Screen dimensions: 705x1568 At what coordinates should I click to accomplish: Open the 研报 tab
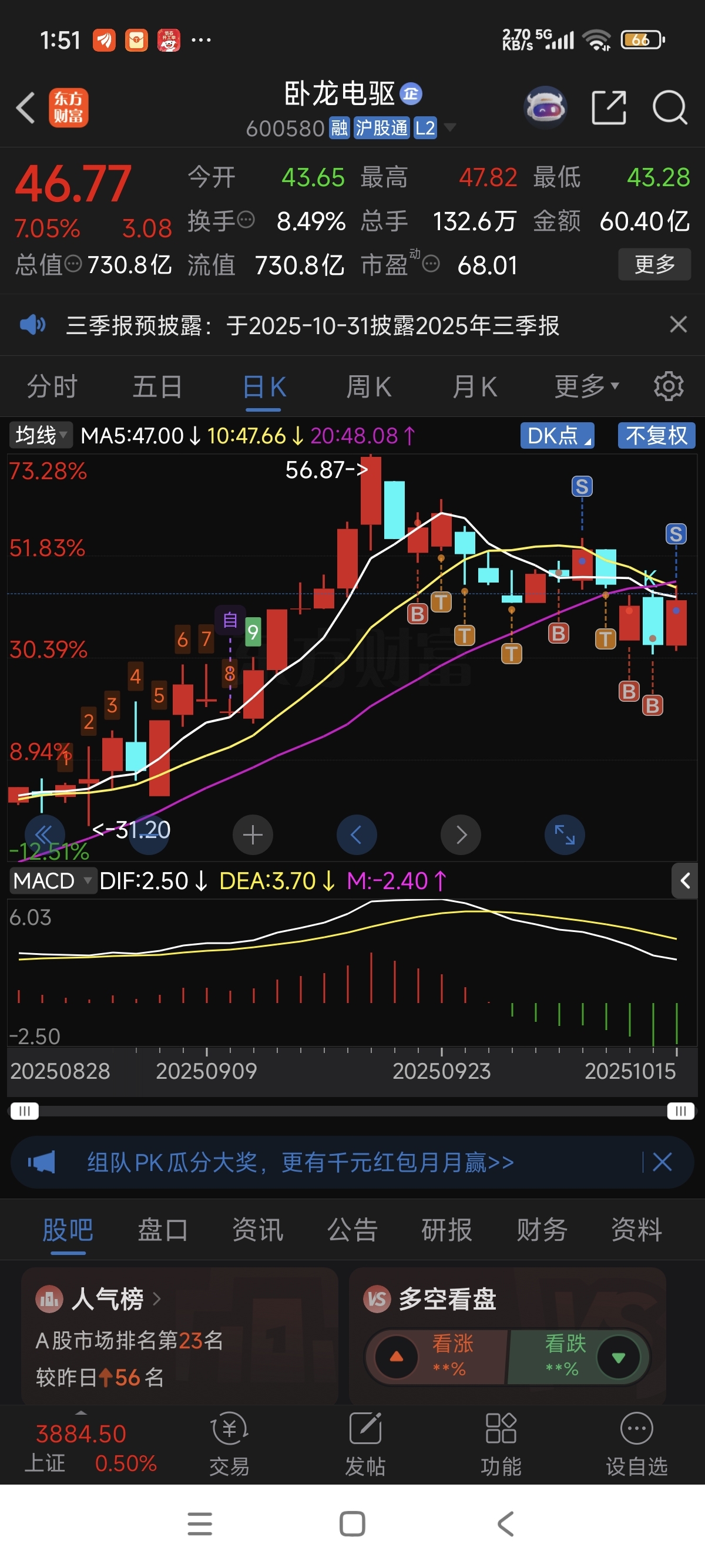447,1230
